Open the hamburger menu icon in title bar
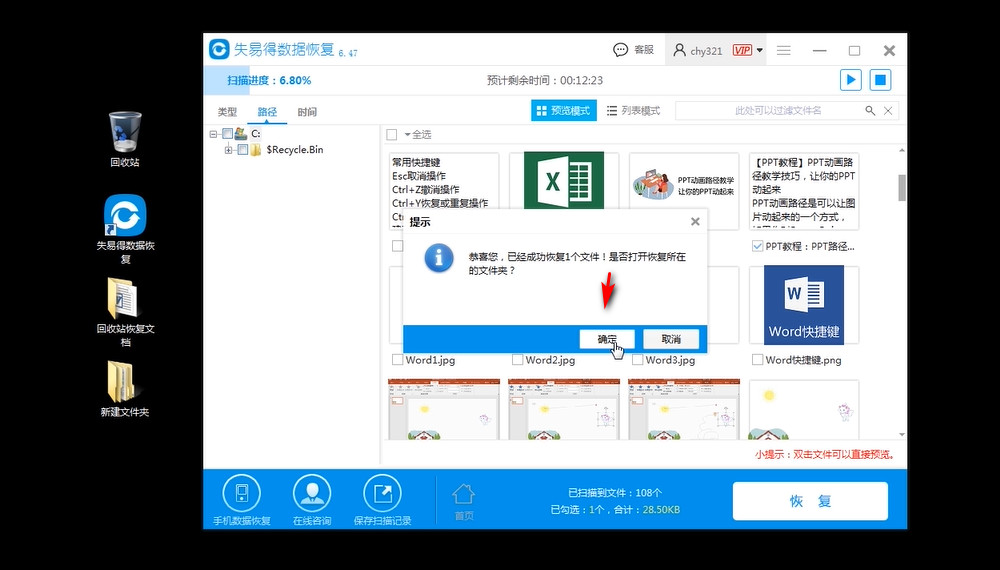The height and width of the screenshot is (570, 1000). (784, 50)
